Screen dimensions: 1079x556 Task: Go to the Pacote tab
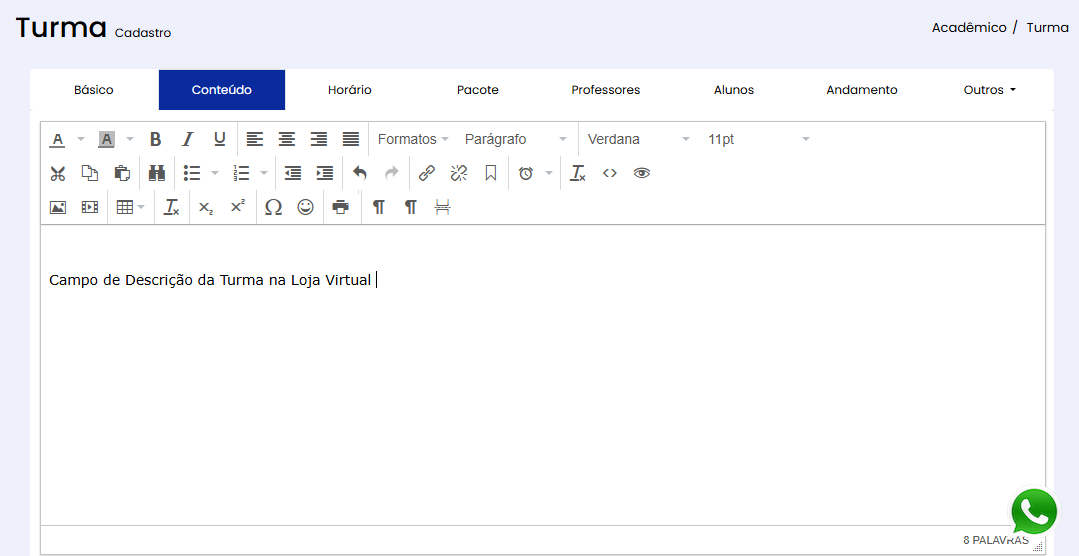pos(478,90)
